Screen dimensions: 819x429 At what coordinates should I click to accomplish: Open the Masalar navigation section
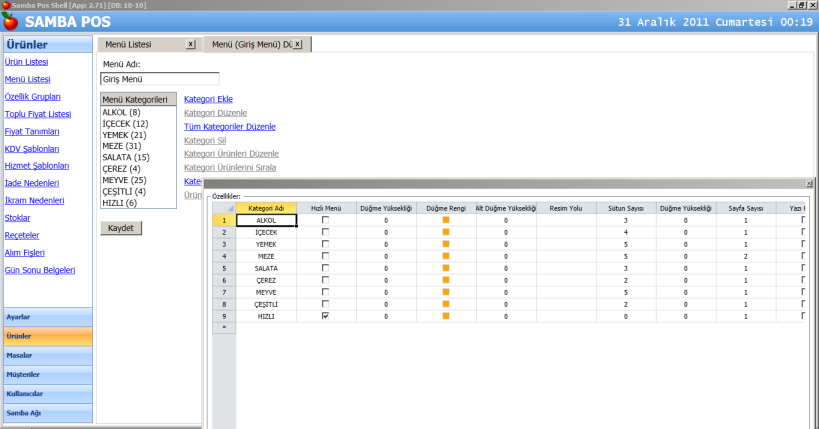tap(48, 355)
